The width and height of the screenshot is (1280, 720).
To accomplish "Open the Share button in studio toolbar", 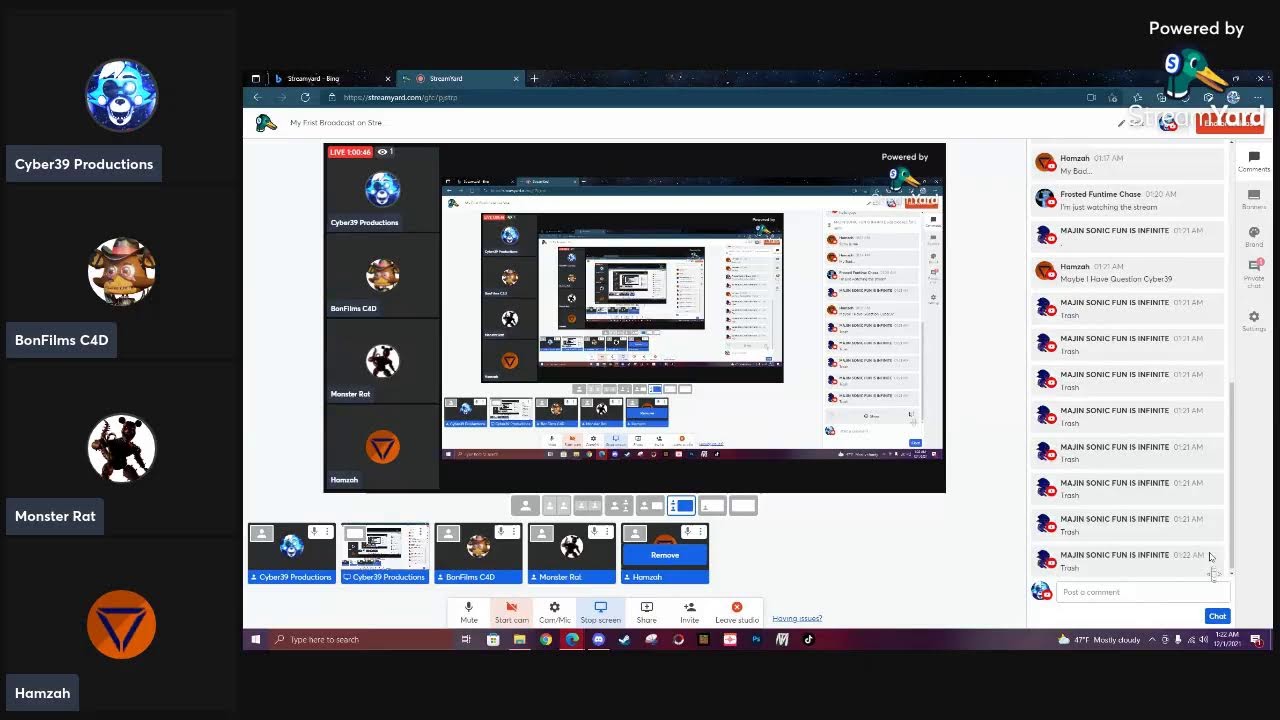I will pyautogui.click(x=647, y=612).
